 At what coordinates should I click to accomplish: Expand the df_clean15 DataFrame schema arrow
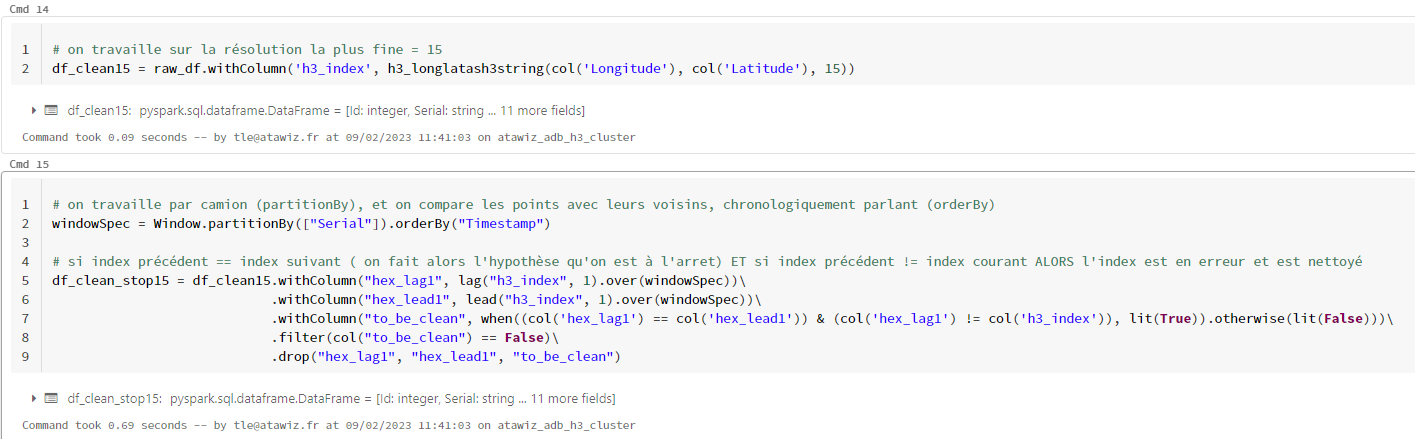tap(34, 110)
